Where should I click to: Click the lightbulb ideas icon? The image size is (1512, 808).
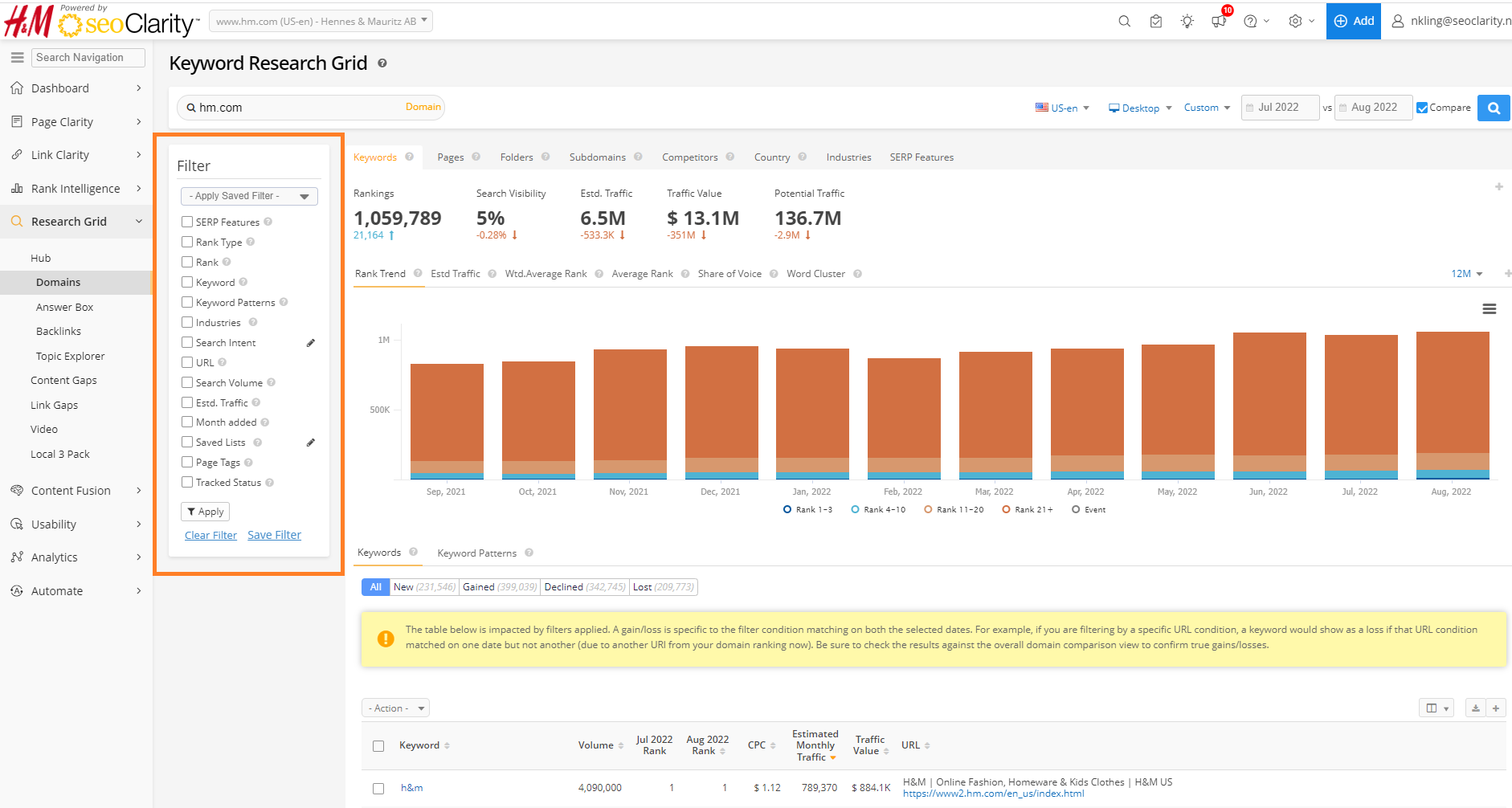coord(1187,22)
